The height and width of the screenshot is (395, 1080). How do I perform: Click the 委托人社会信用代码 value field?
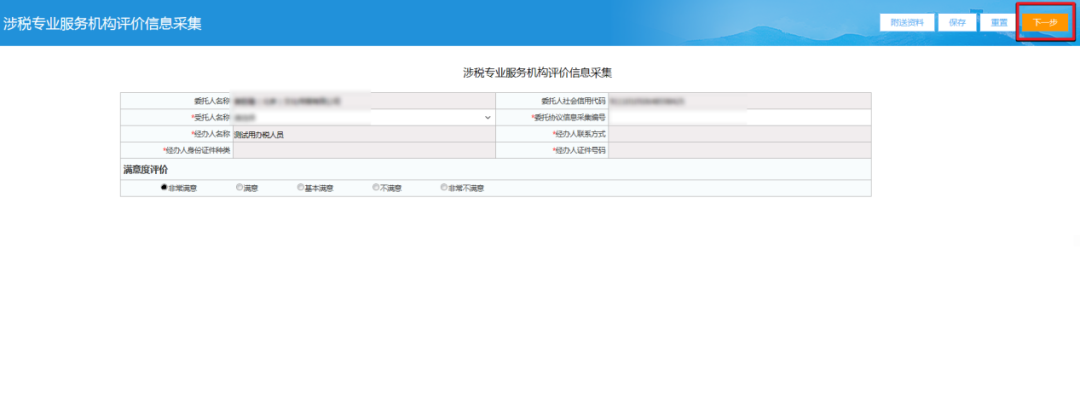[x=739, y=101]
